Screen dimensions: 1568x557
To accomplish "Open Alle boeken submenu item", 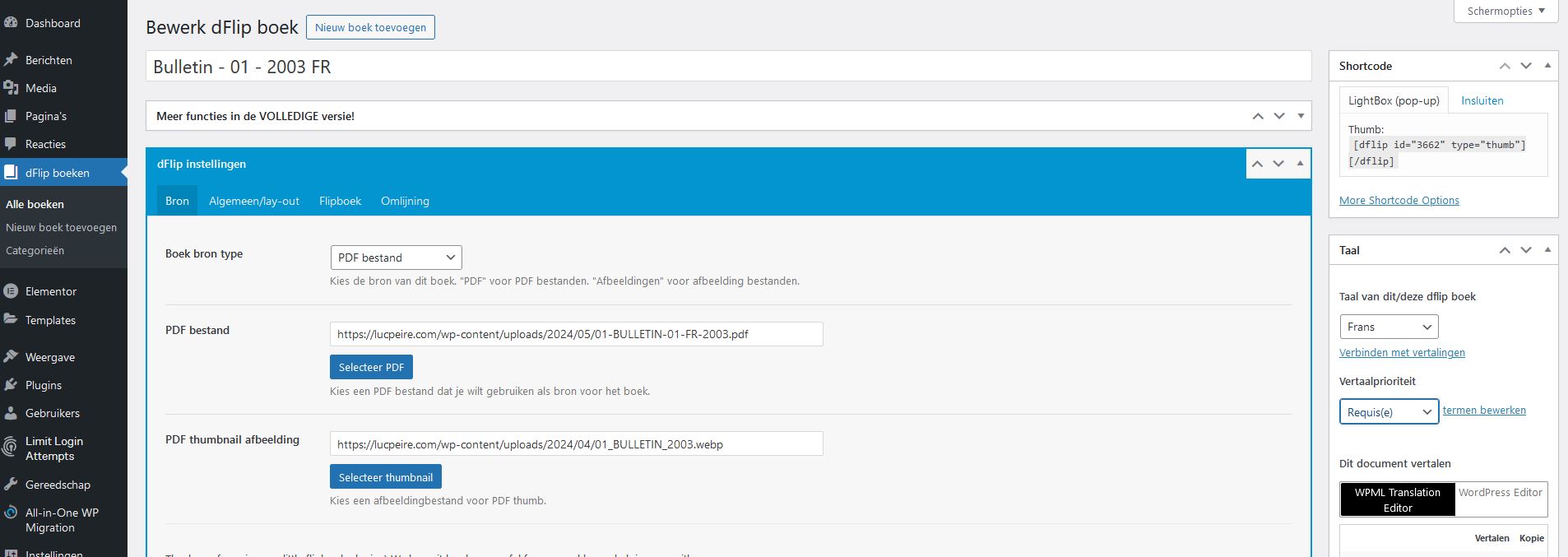I will click(35, 204).
